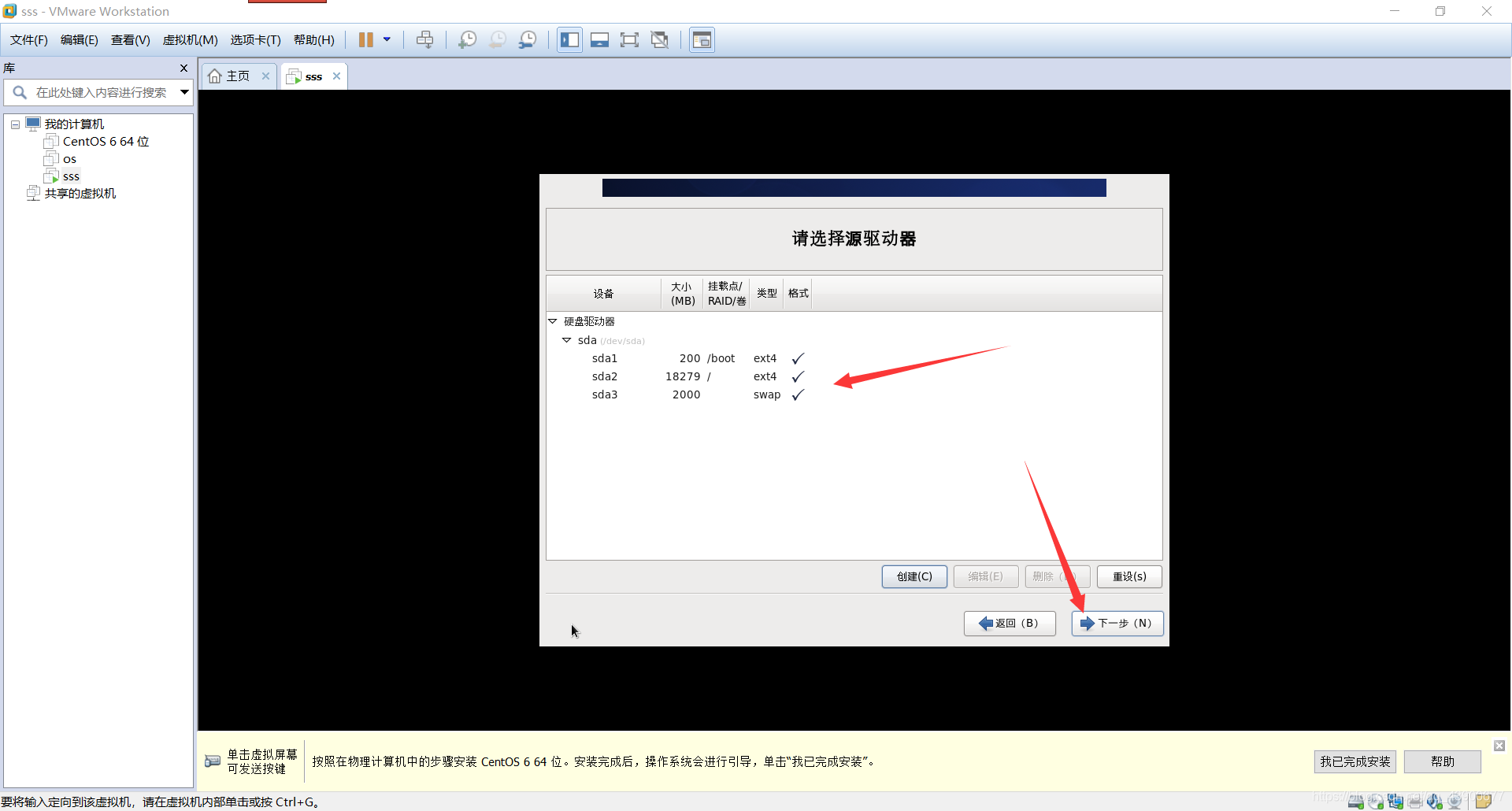Screen dimensions: 1512x811
Task: Open the 选项卡(T) menu
Action: [256, 40]
